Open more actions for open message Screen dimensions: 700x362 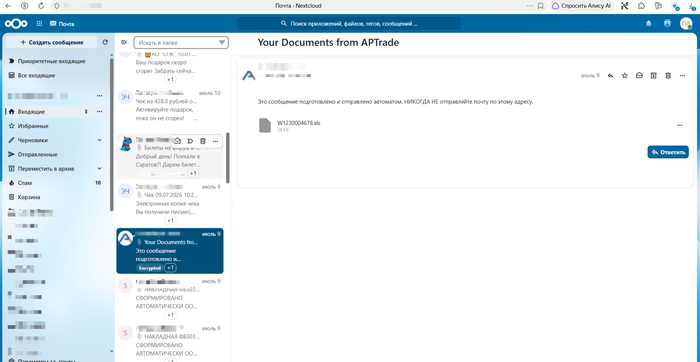pos(682,75)
